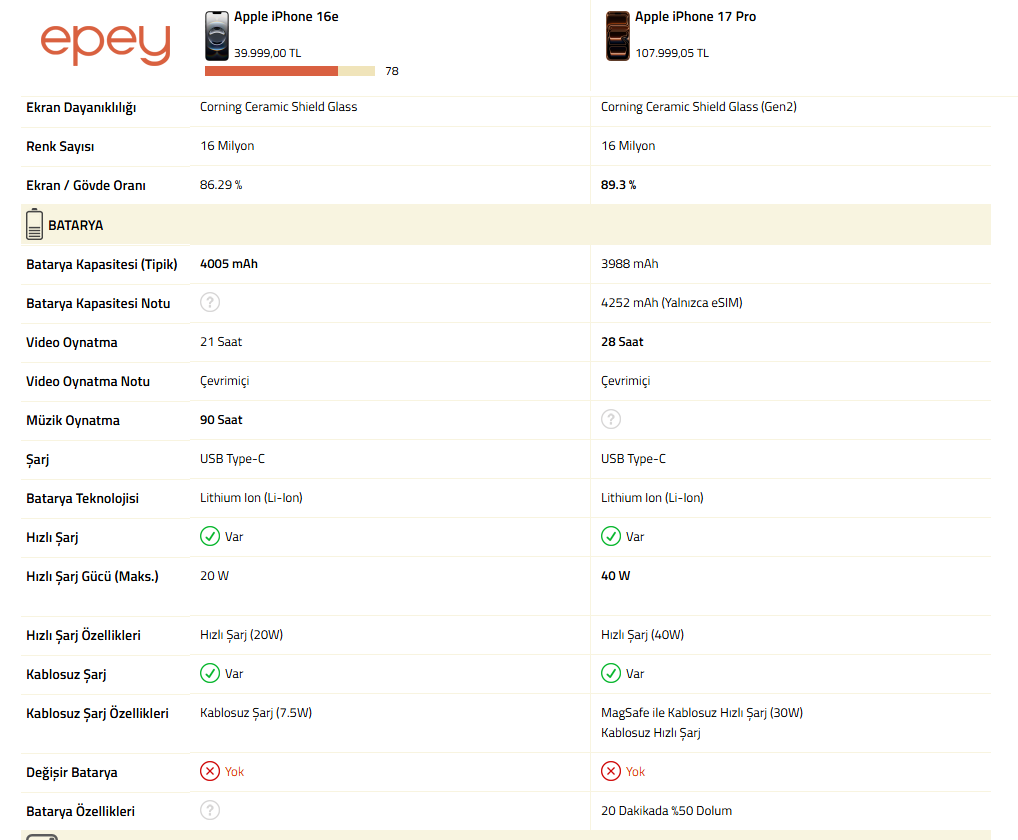1018x840 pixels.
Task: Click the iPhone 16e price 39.999,00 TL
Action: pos(267,53)
